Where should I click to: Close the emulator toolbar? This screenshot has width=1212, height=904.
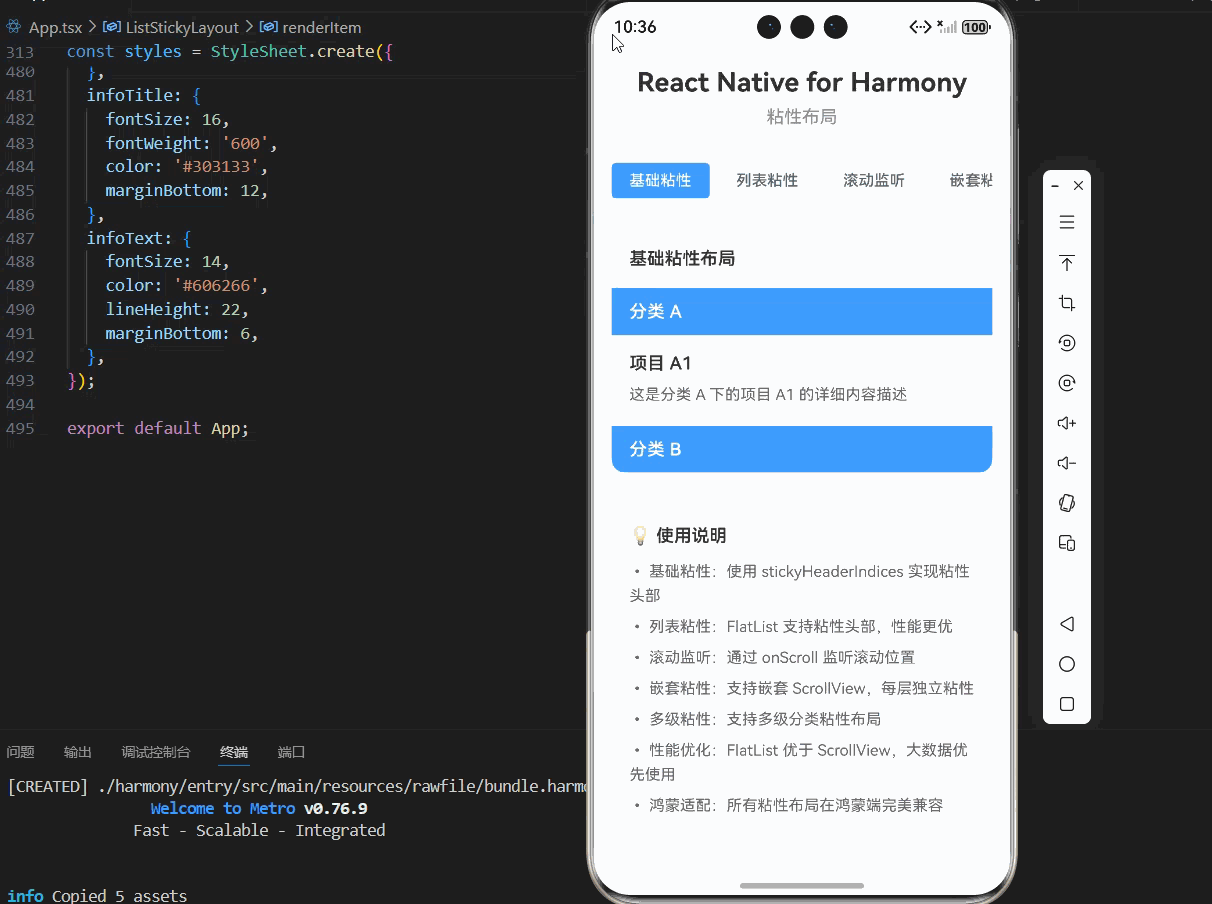tap(1078, 186)
